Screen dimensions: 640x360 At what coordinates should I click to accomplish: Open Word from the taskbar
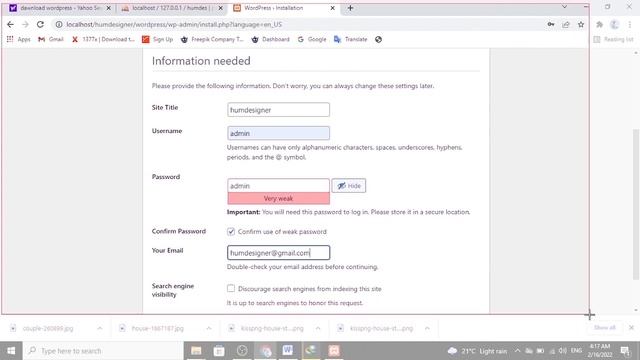288,350
